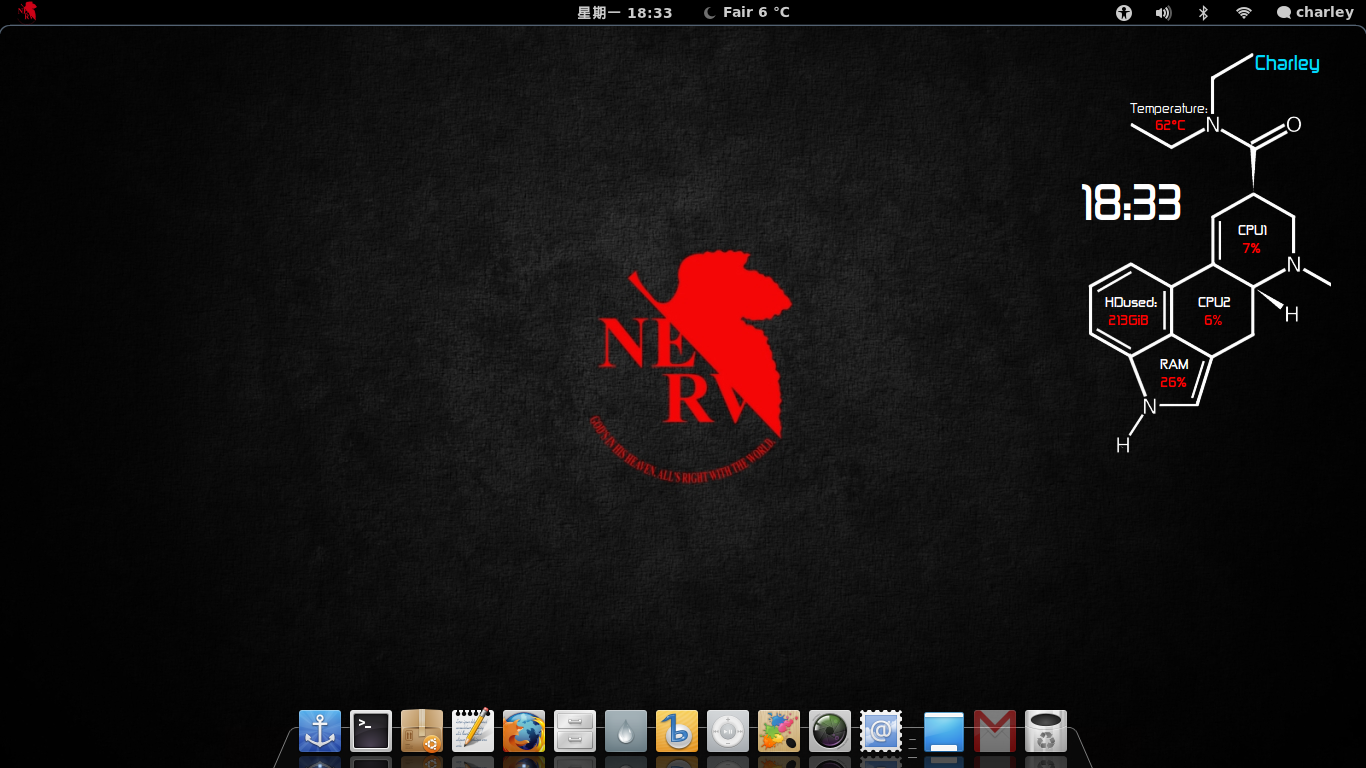Screen dimensions: 1366x768
Task: Open the Activities overview via NERV logo
Action: 28,12
